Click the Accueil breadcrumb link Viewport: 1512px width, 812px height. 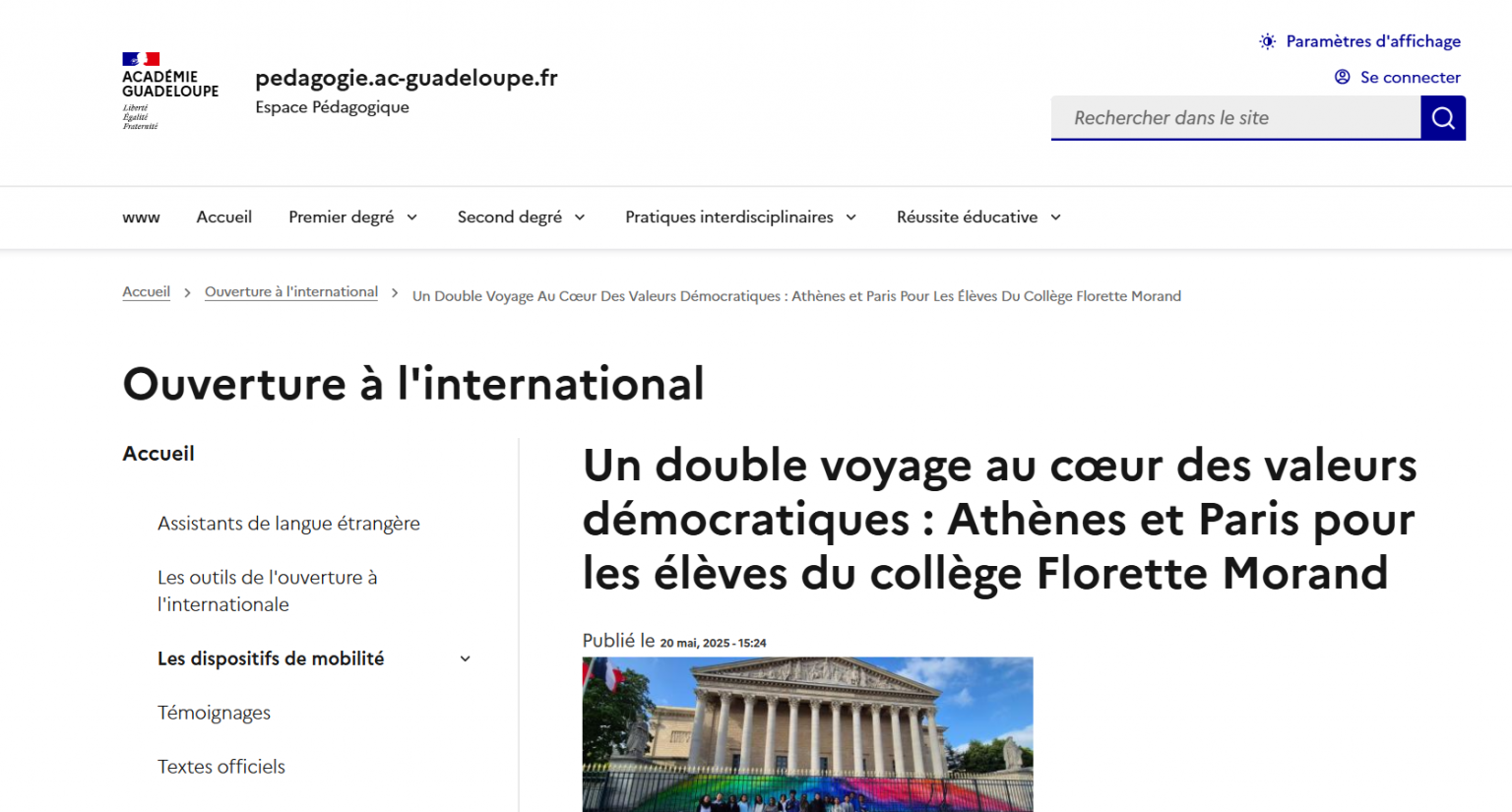pyautogui.click(x=146, y=292)
